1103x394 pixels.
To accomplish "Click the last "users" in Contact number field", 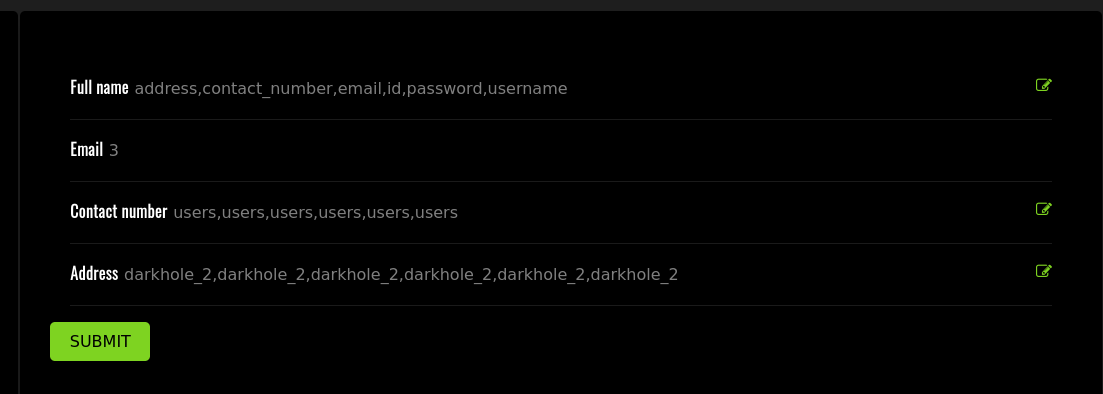I will pyautogui.click(x=437, y=212).
